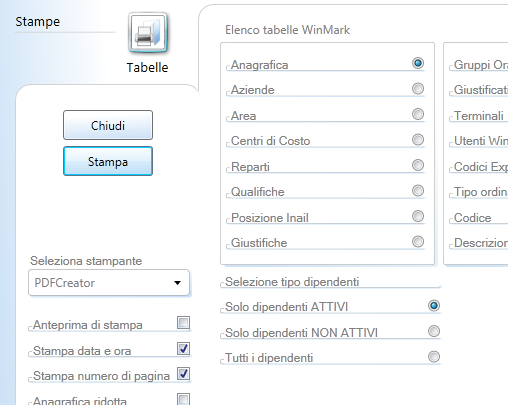Click the Selezione tipo dipendenti label
508x405 pixels.
[292, 282]
